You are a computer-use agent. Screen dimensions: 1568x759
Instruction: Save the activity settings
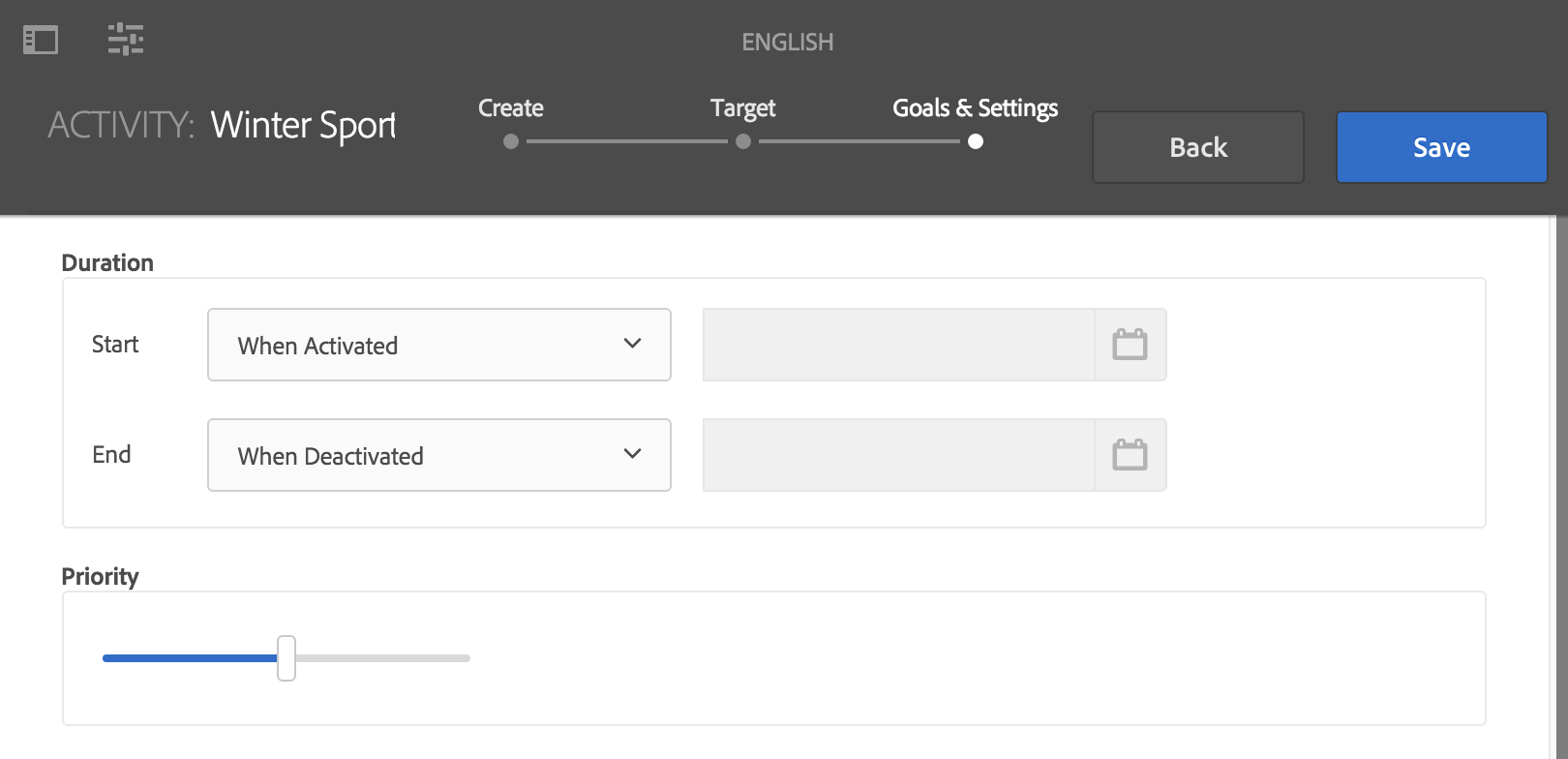1441,147
